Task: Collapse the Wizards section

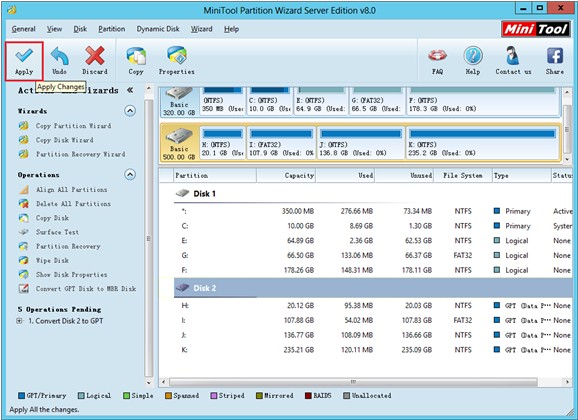Action: 130,111
